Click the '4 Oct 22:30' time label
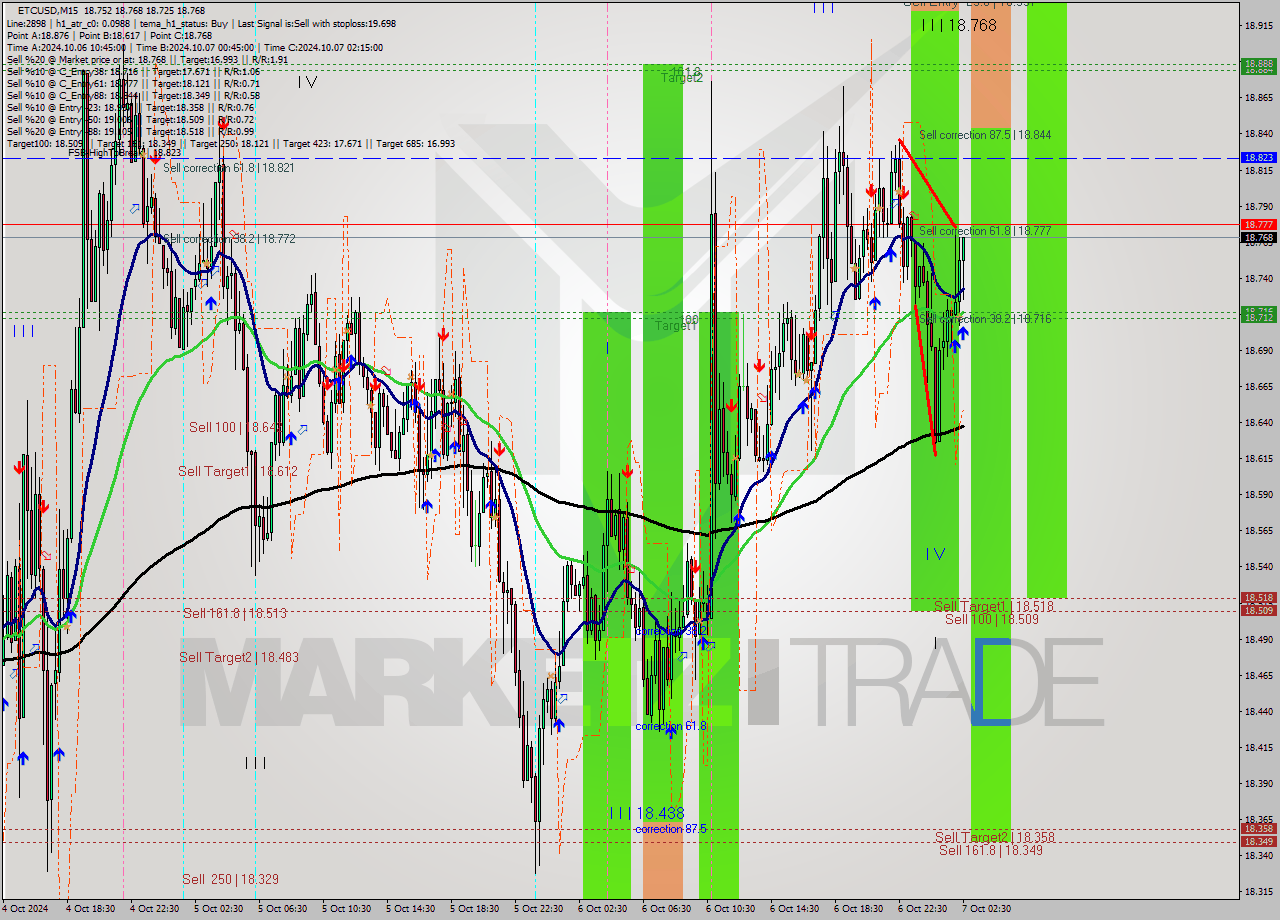 point(155,909)
